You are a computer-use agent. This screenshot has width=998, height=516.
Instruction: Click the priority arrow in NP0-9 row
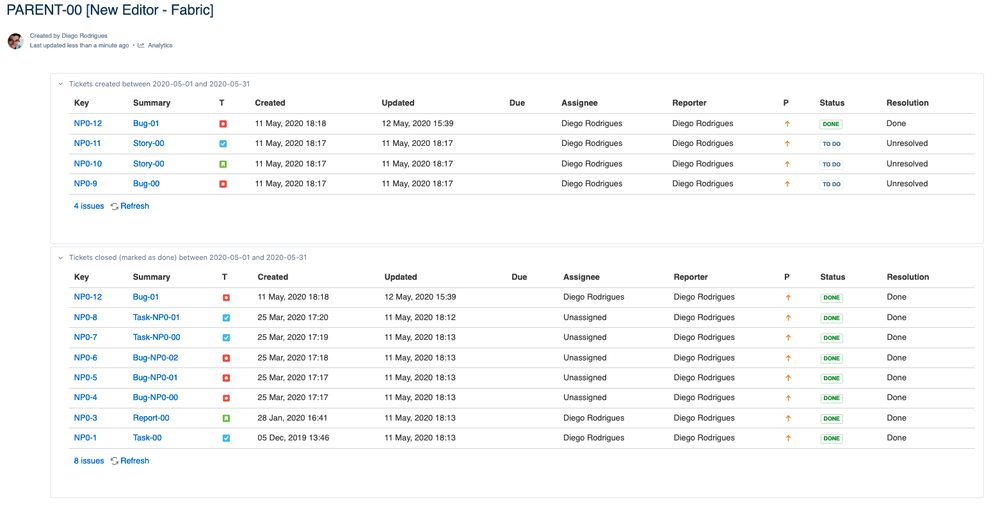coord(787,184)
